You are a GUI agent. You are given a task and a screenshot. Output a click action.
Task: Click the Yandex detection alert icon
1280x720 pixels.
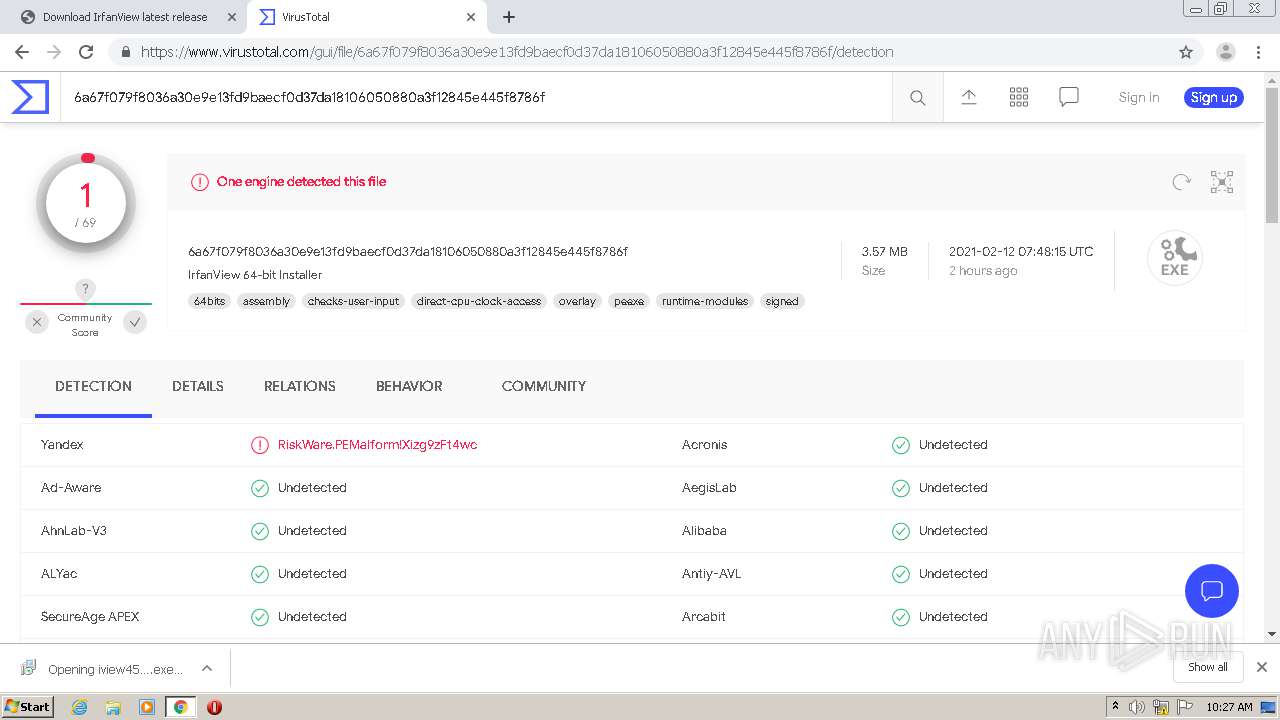260,445
